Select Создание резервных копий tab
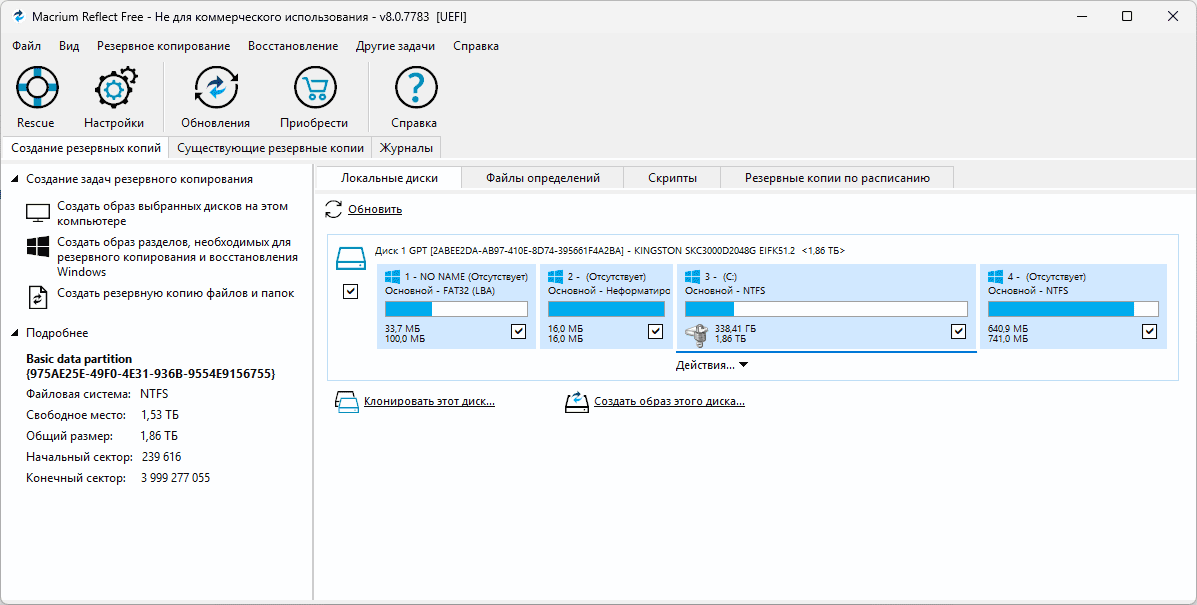 tap(86, 148)
